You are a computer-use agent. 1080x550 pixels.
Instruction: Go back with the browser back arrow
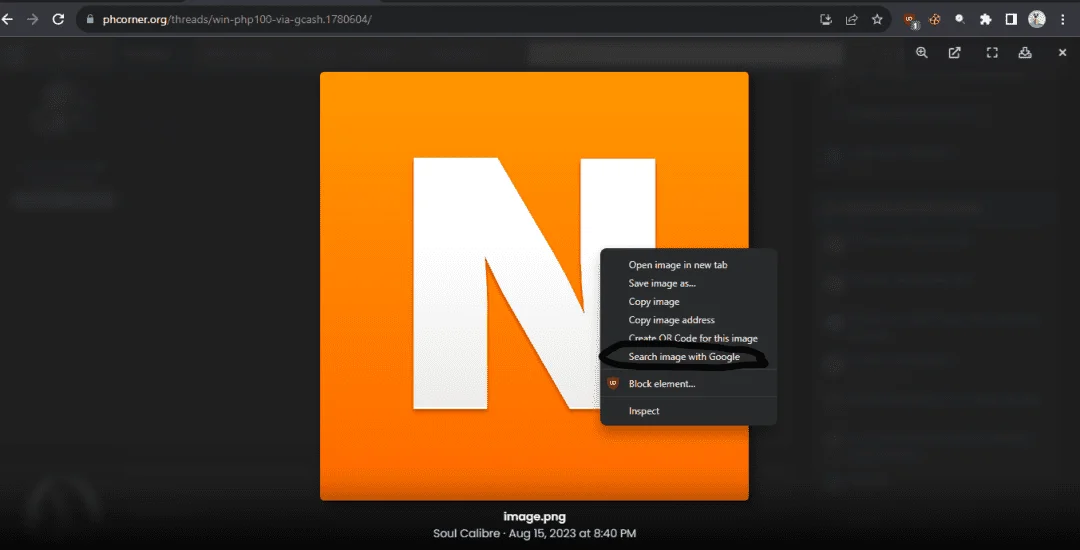coord(8,19)
